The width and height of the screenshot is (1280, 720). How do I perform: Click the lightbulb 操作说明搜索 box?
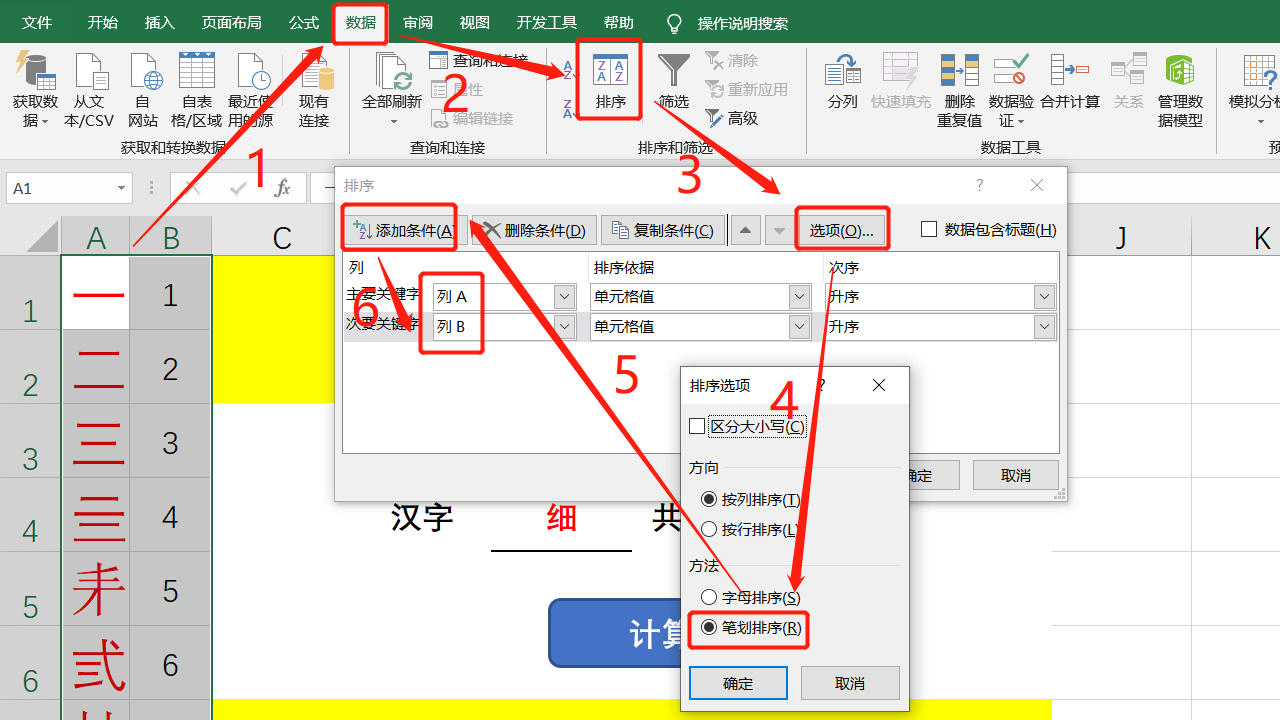pyautogui.click(x=727, y=23)
